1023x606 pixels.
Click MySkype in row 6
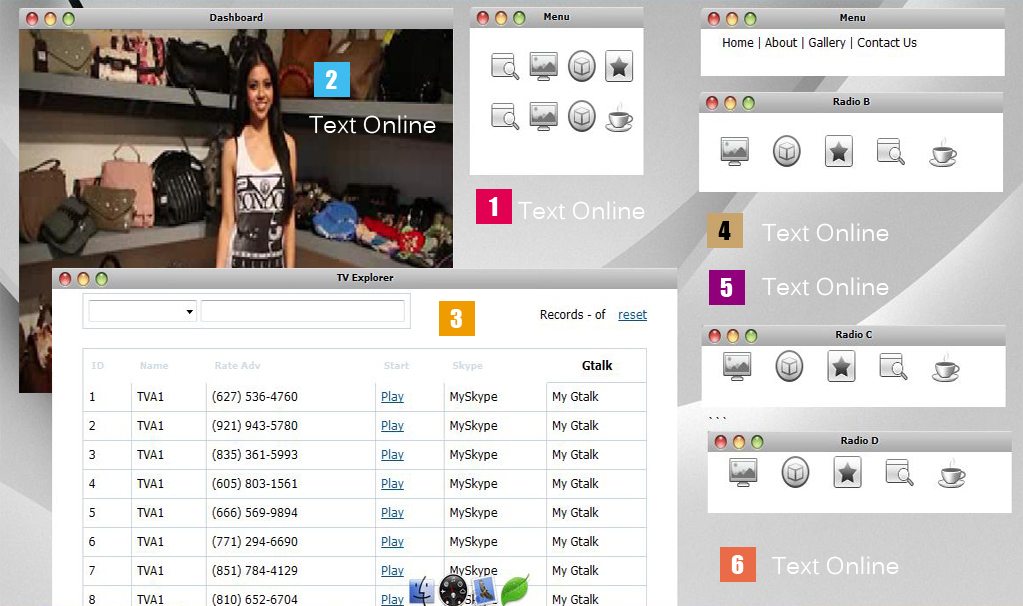pos(474,542)
